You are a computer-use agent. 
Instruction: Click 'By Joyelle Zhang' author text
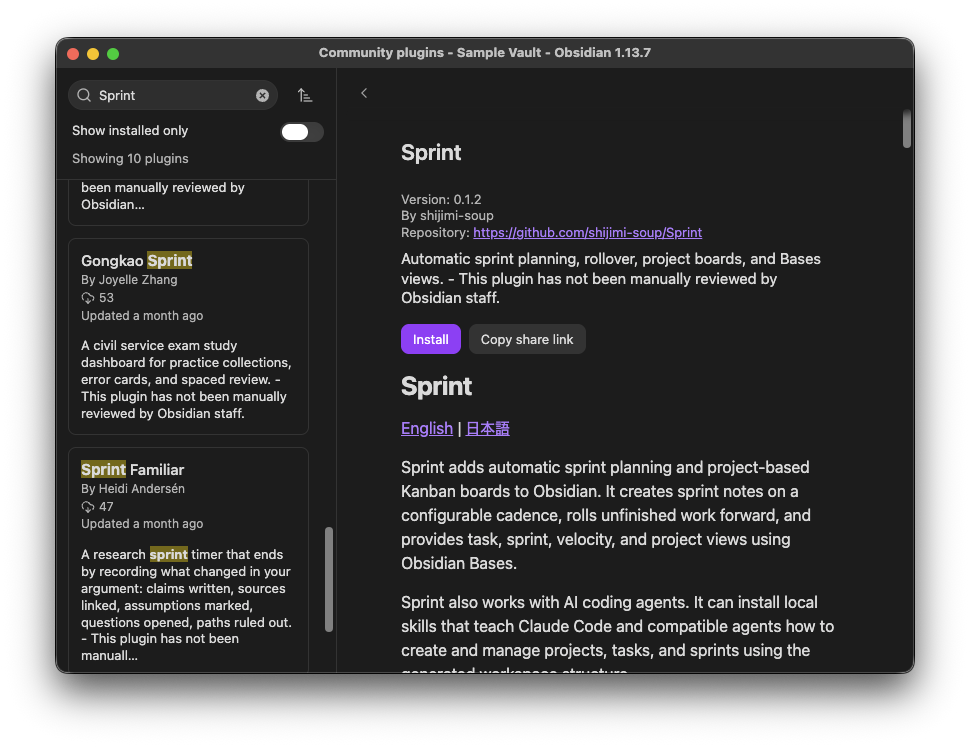tap(129, 280)
